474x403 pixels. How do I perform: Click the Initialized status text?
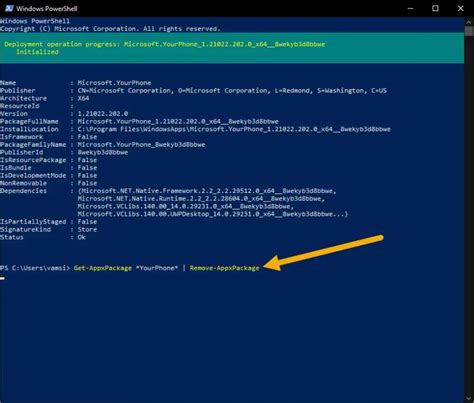click(37, 52)
